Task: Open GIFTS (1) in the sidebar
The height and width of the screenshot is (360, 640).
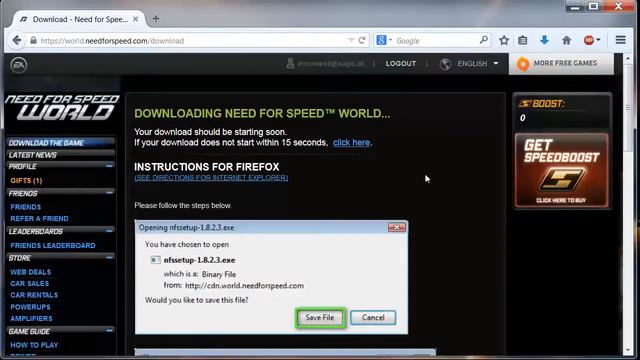Action: [26, 180]
